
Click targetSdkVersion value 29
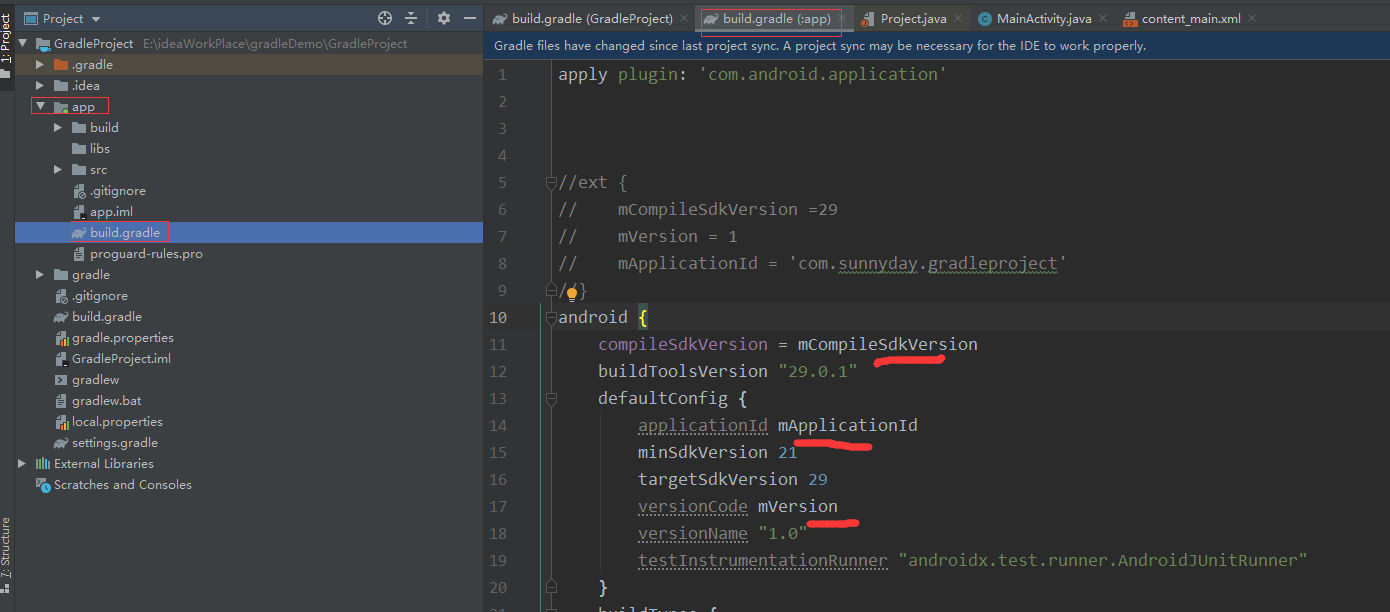[817, 479]
